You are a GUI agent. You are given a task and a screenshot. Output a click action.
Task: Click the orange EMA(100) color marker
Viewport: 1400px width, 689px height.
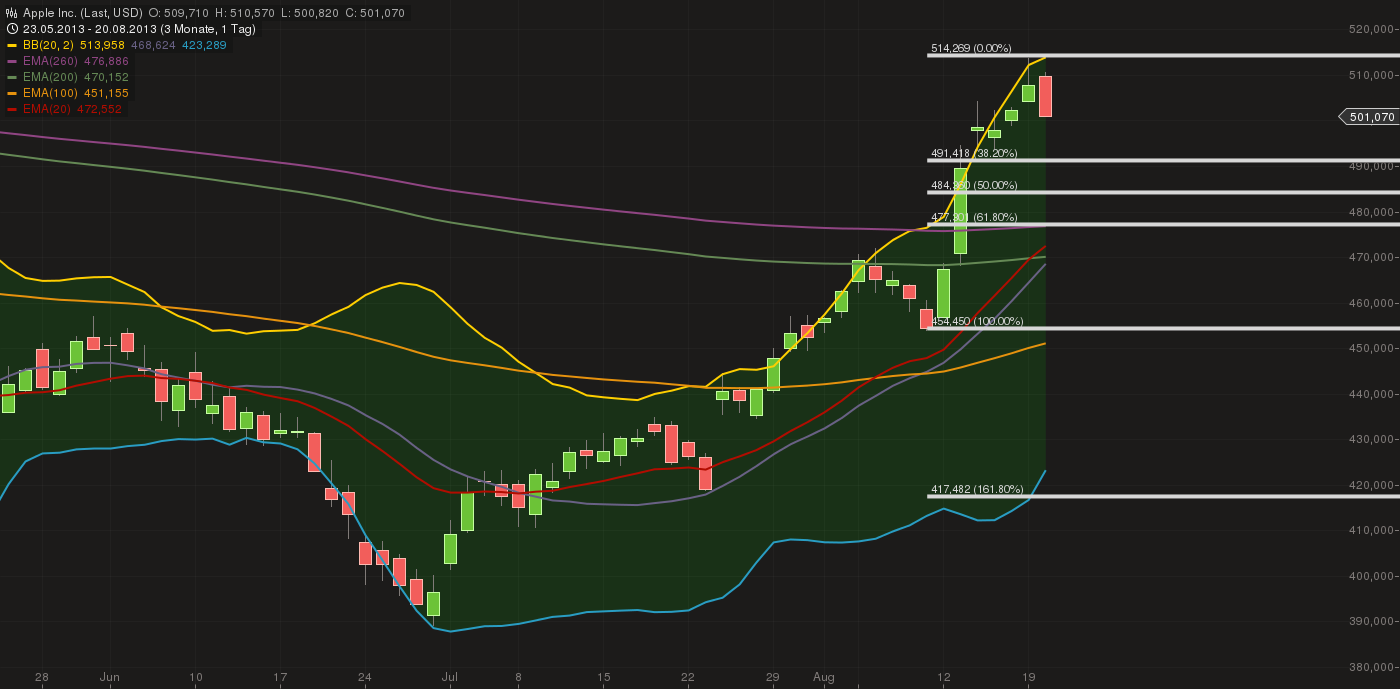click(x=11, y=93)
